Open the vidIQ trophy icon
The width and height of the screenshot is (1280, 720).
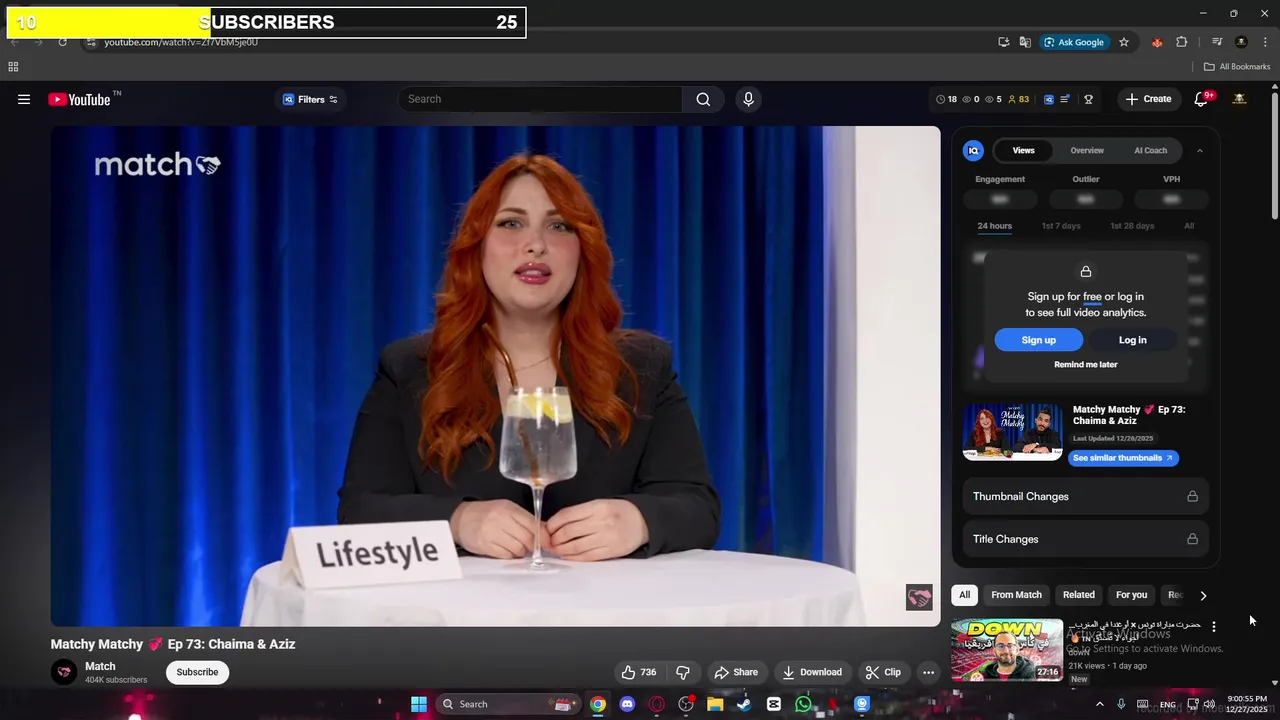[1088, 99]
